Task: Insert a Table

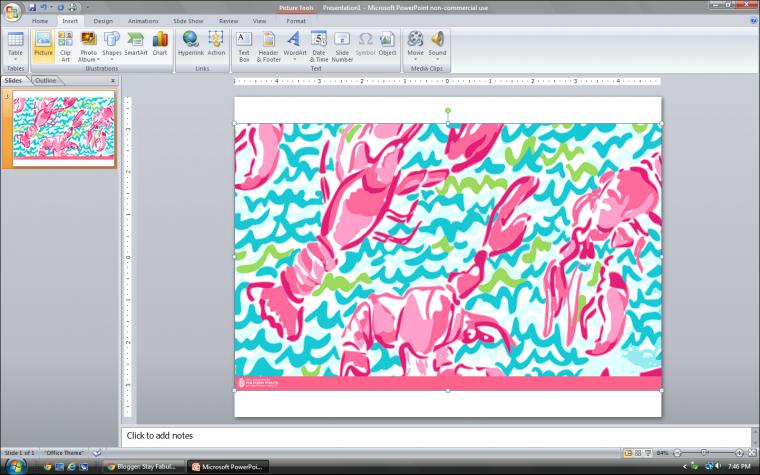Action: [16, 46]
